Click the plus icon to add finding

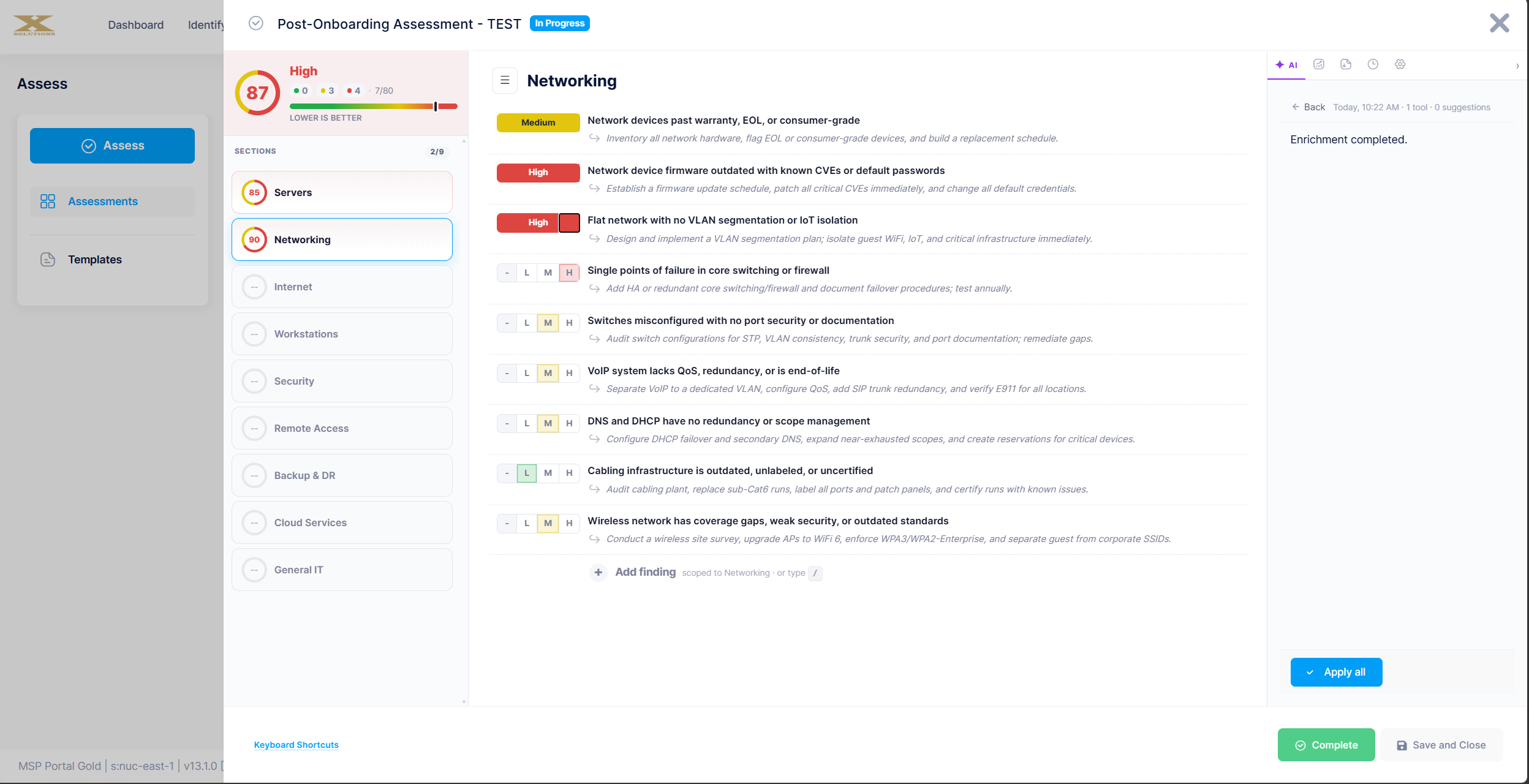point(598,572)
